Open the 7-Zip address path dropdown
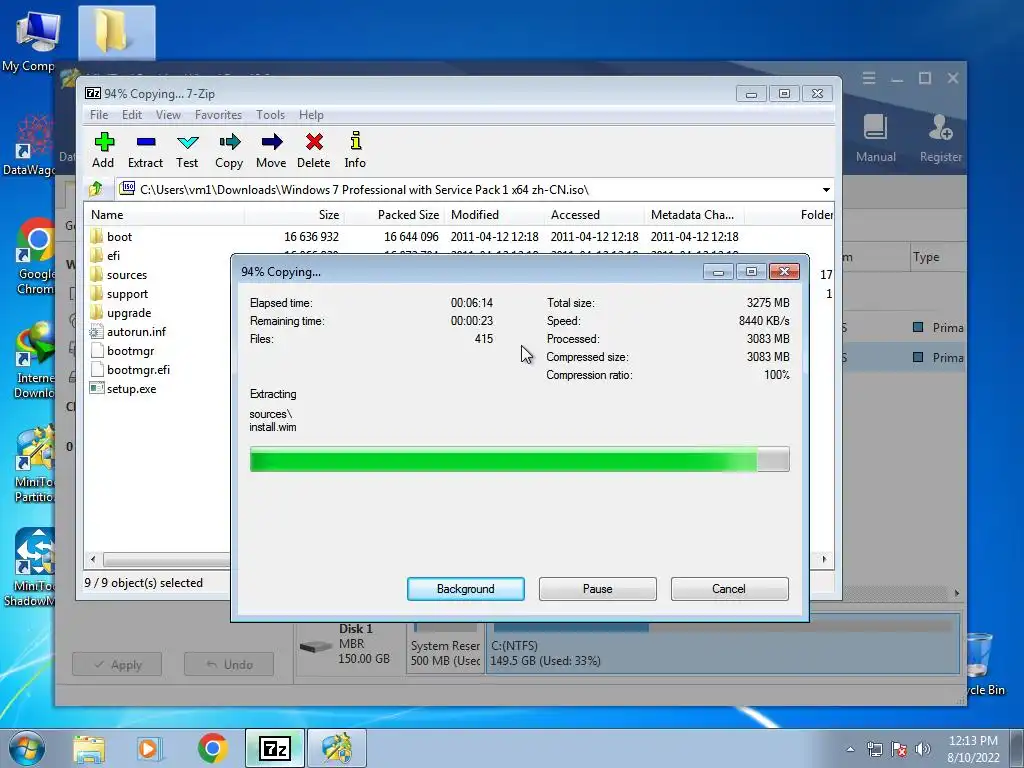Viewport: 1024px width, 768px height. (826, 189)
